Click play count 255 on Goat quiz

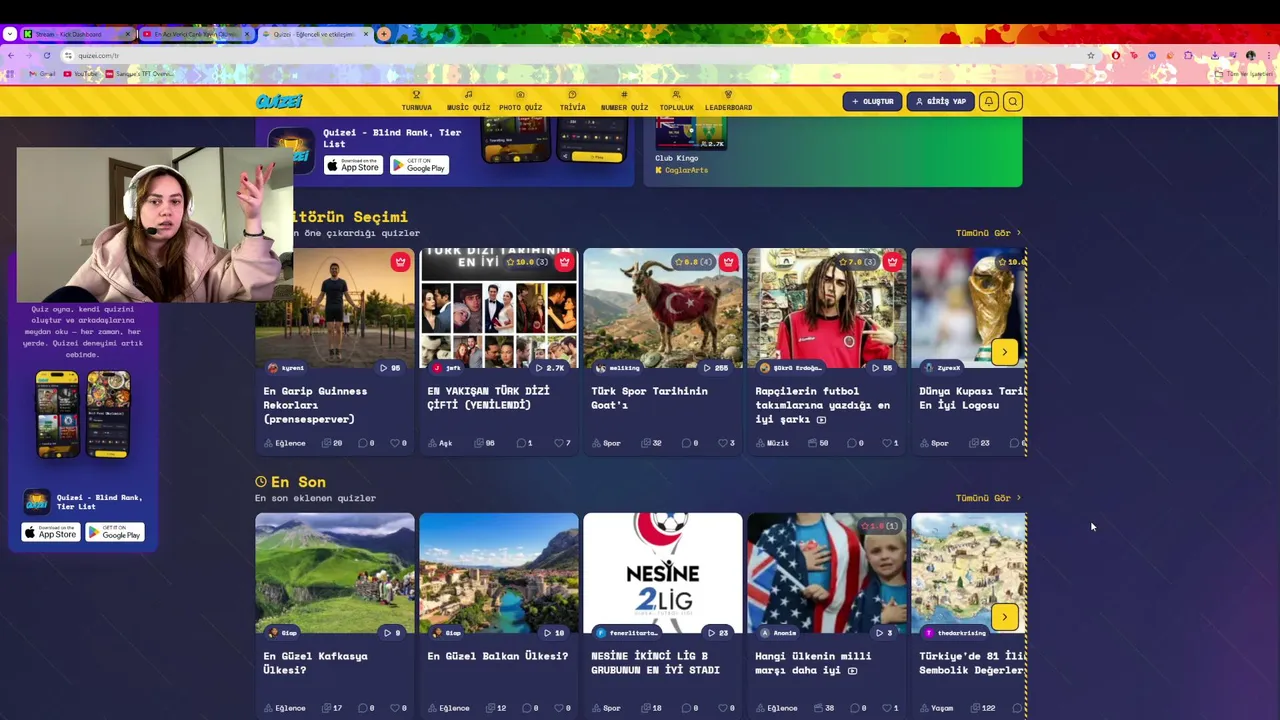coord(716,368)
